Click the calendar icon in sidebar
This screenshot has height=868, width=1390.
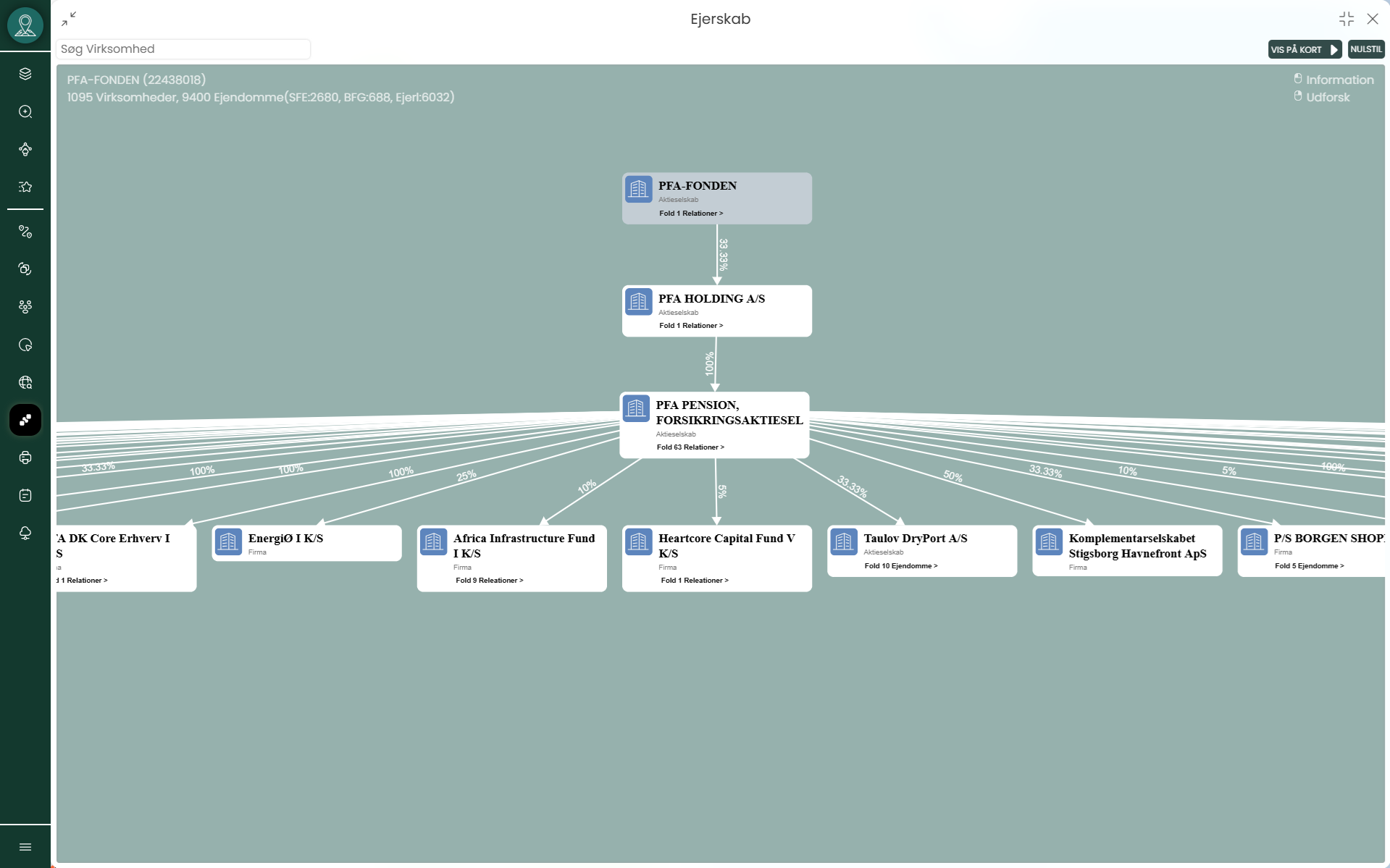25,495
